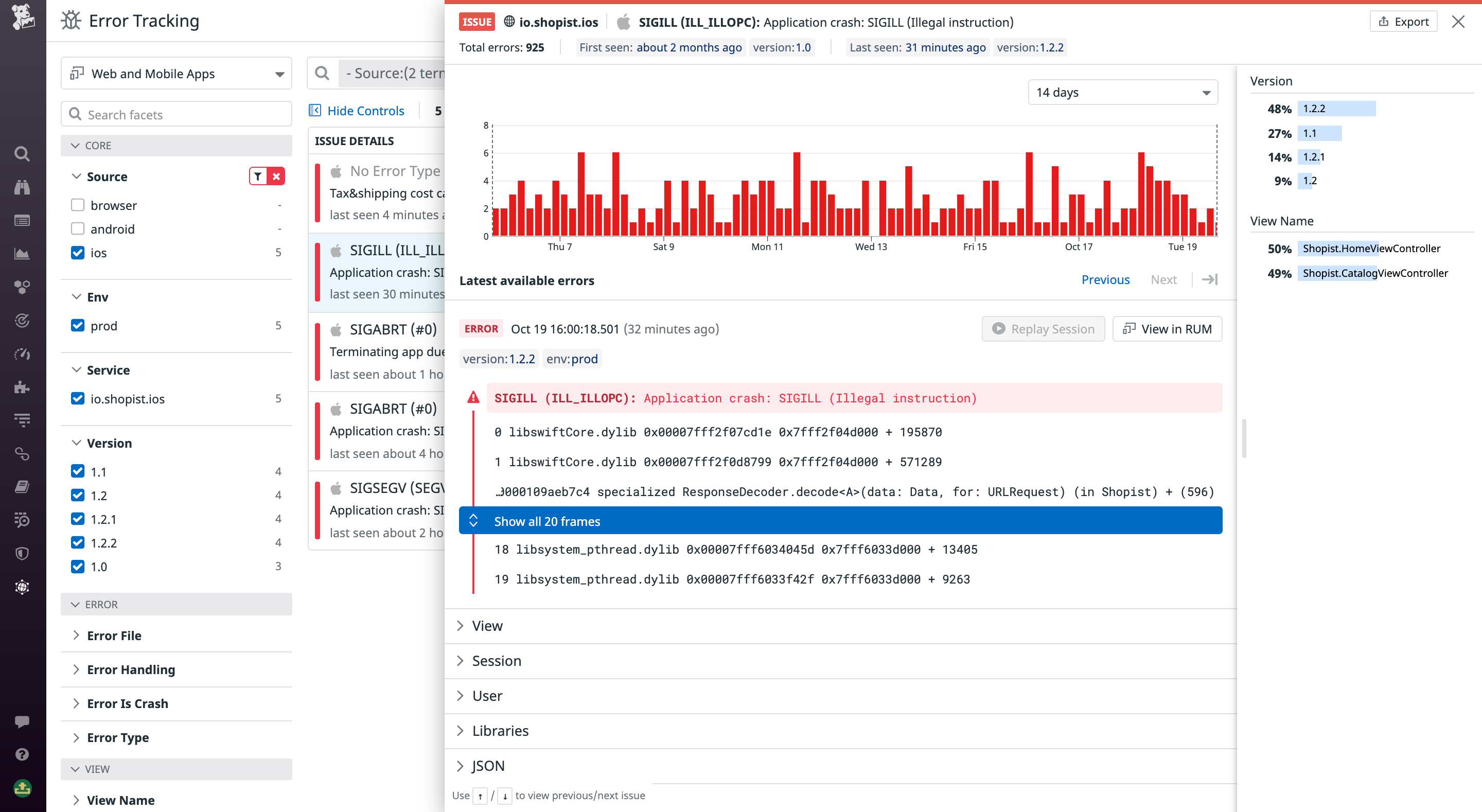Open Help via the question mark icon
Viewport: 1482px width, 812px height.
[x=22, y=754]
